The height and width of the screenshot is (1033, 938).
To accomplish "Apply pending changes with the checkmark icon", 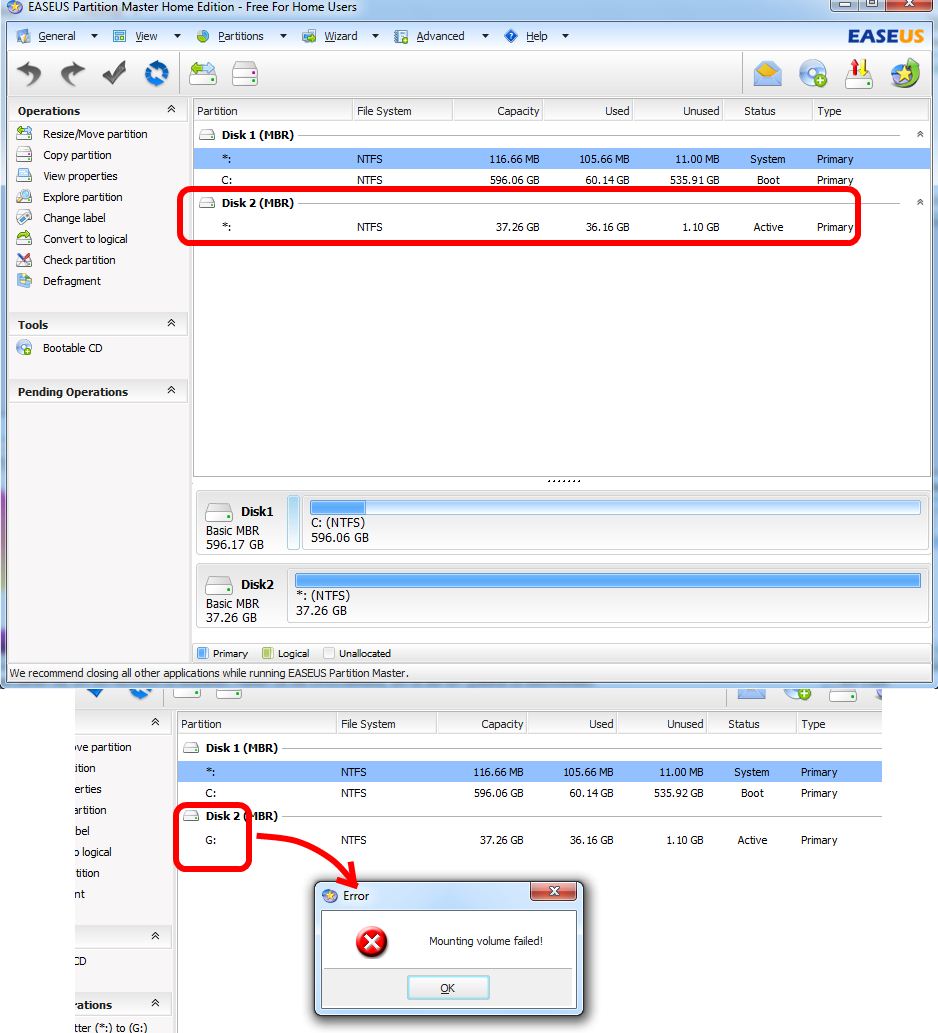I will coord(114,73).
